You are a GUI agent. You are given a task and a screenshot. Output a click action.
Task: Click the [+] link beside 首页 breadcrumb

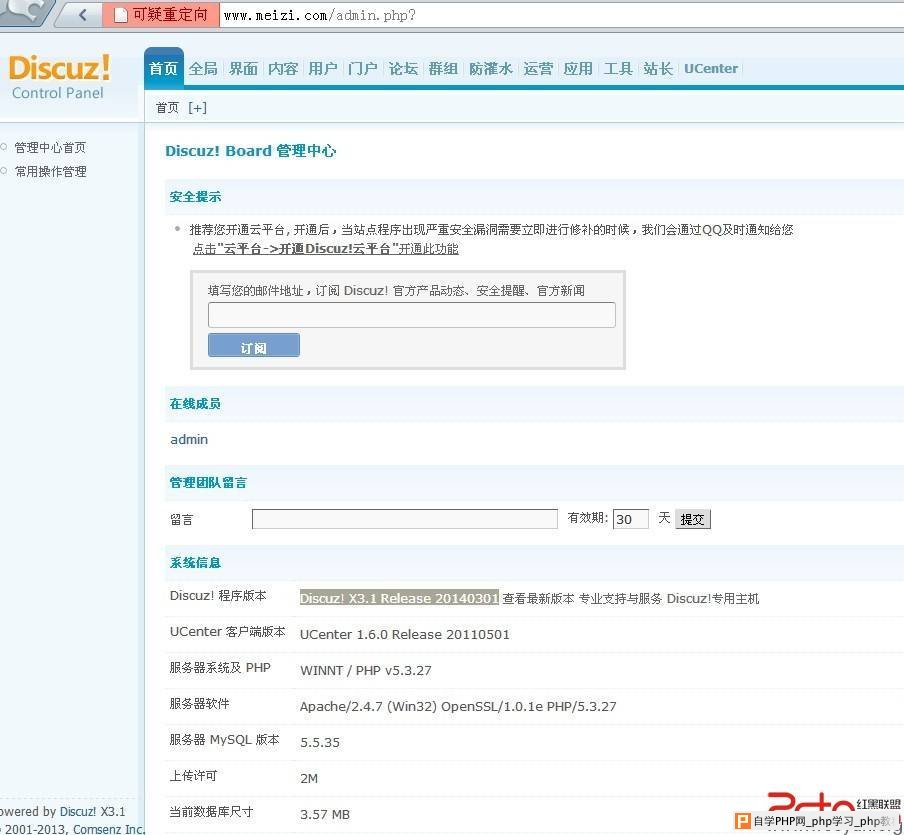point(197,108)
